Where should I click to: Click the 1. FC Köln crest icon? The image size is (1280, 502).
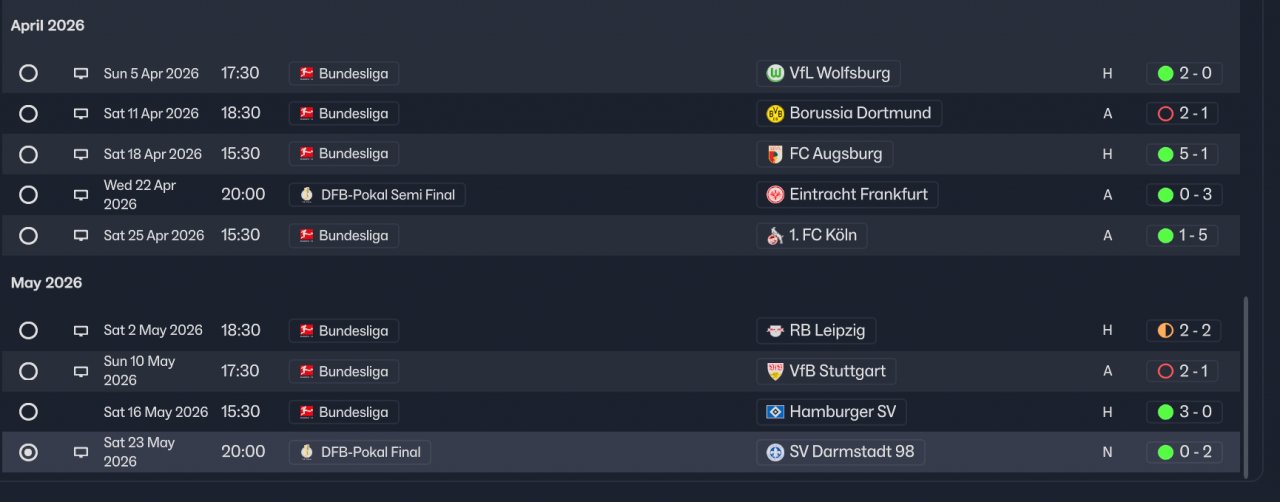(775, 236)
